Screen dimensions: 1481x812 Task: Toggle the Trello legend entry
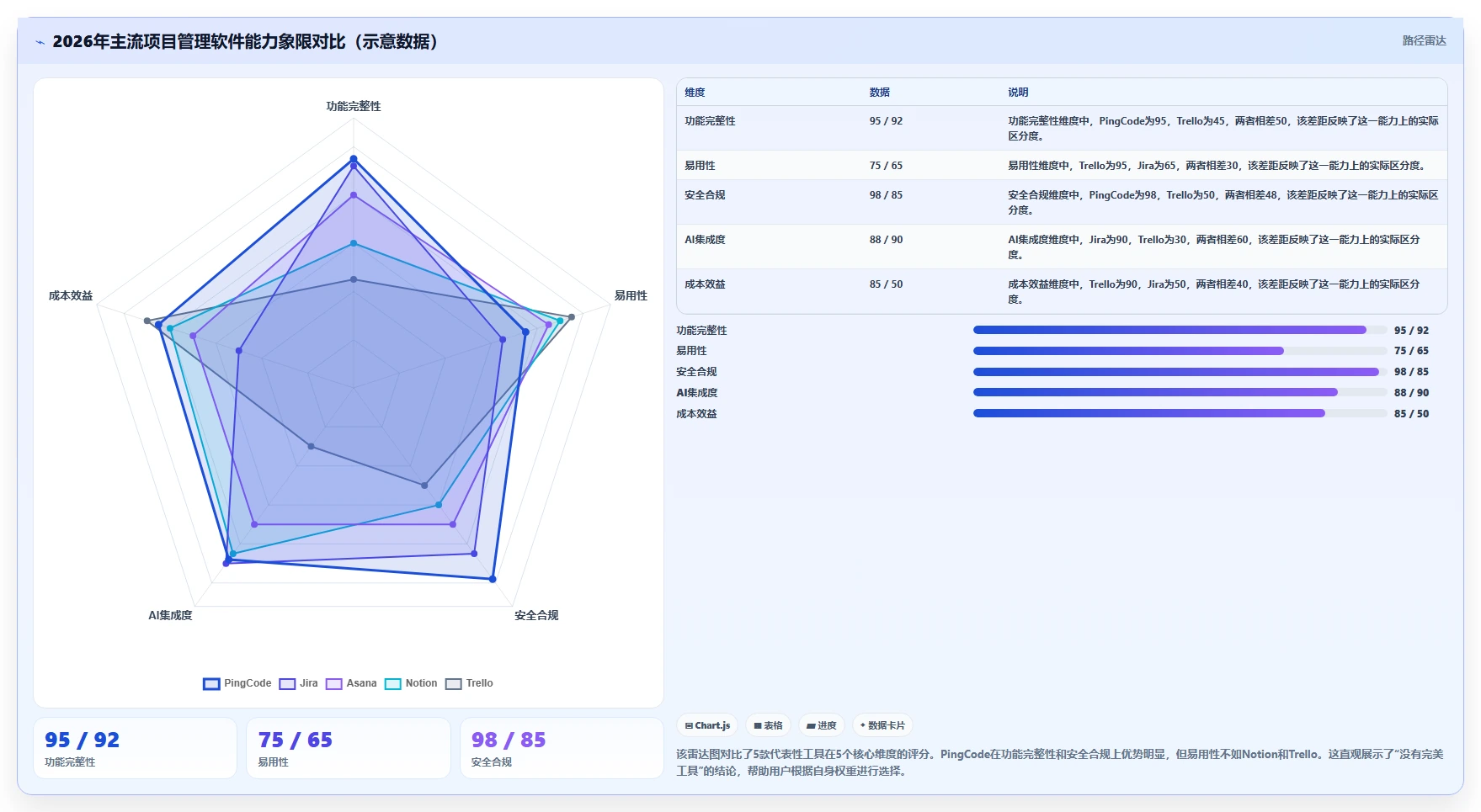(470, 683)
